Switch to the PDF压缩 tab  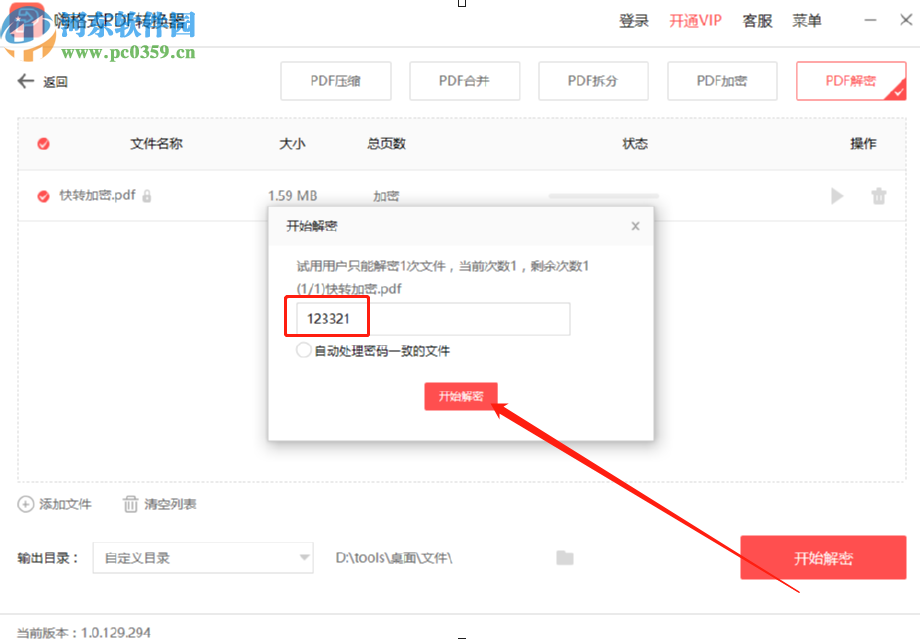pyautogui.click(x=335, y=81)
